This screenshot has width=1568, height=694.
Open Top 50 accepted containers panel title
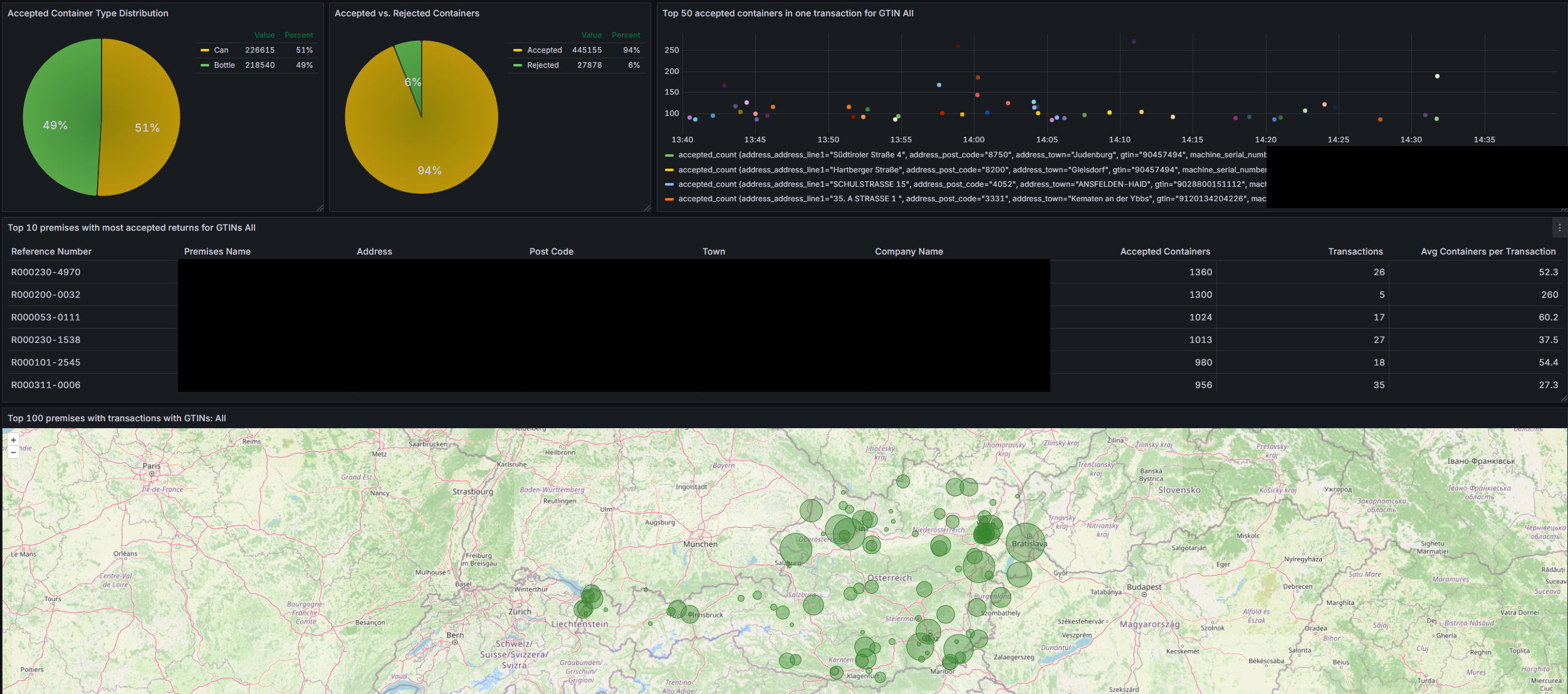[x=788, y=13]
